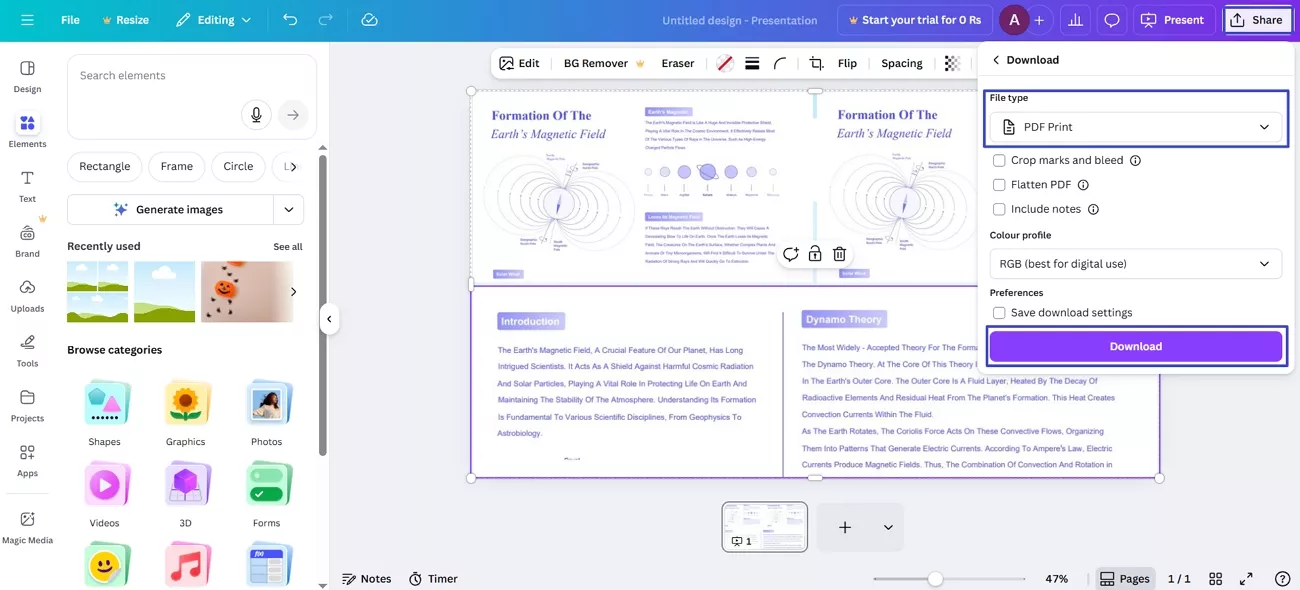The height and width of the screenshot is (590, 1300).
Task: Open the transparency checkerboard icon
Action: point(952,63)
